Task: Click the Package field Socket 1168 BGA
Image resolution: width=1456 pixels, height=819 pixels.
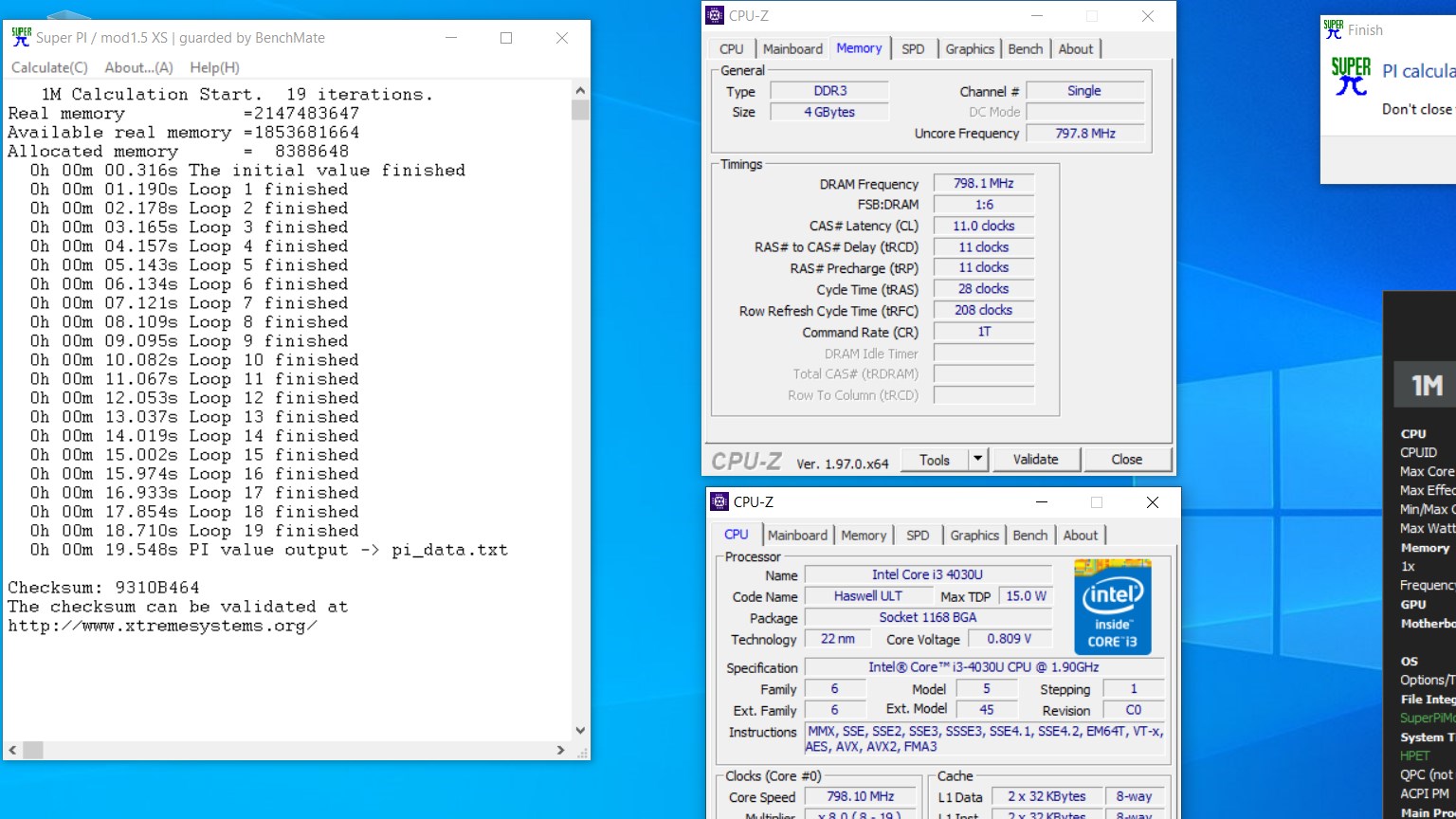Action: click(x=928, y=617)
